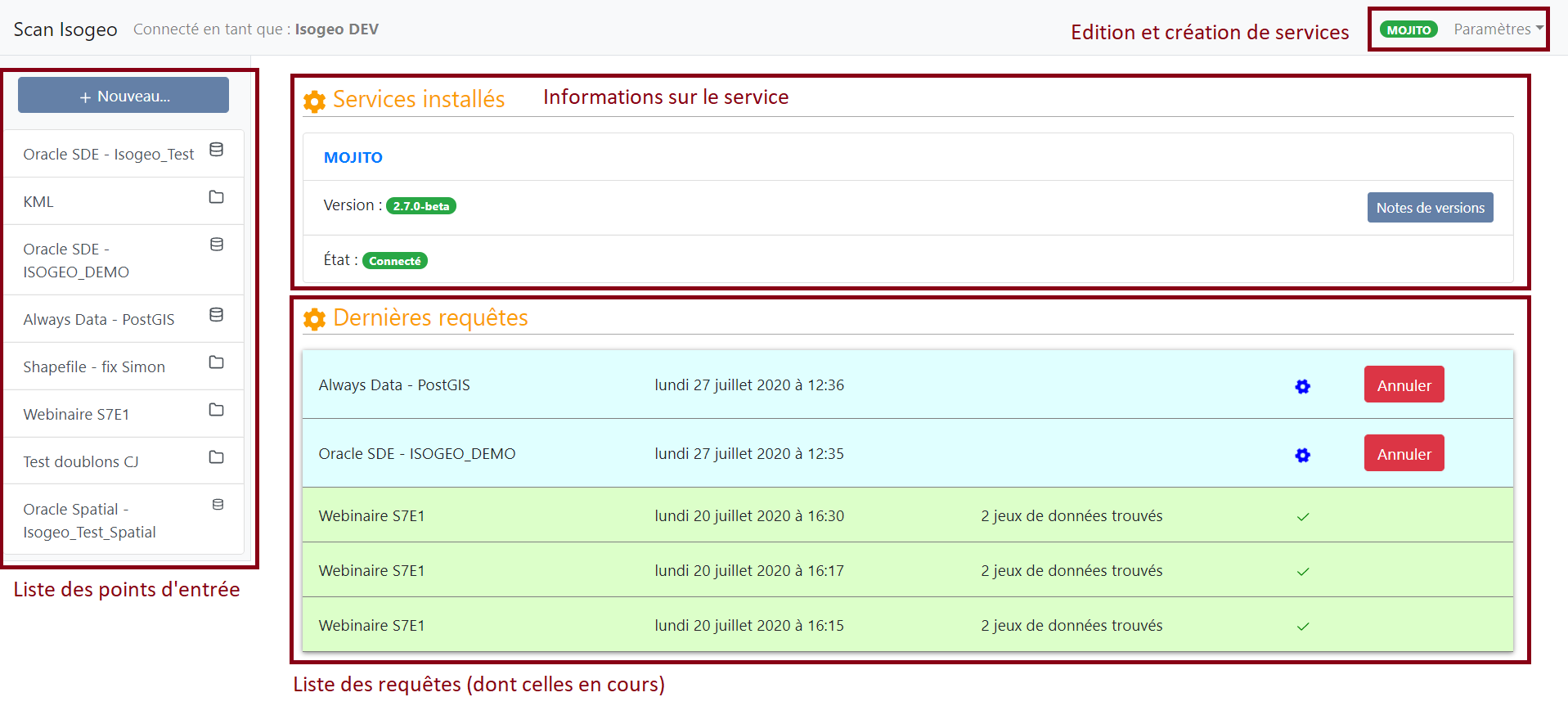
Task: Click 'Webinaire S7E1' name in the 16:30 request row
Action: [x=371, y=516]
